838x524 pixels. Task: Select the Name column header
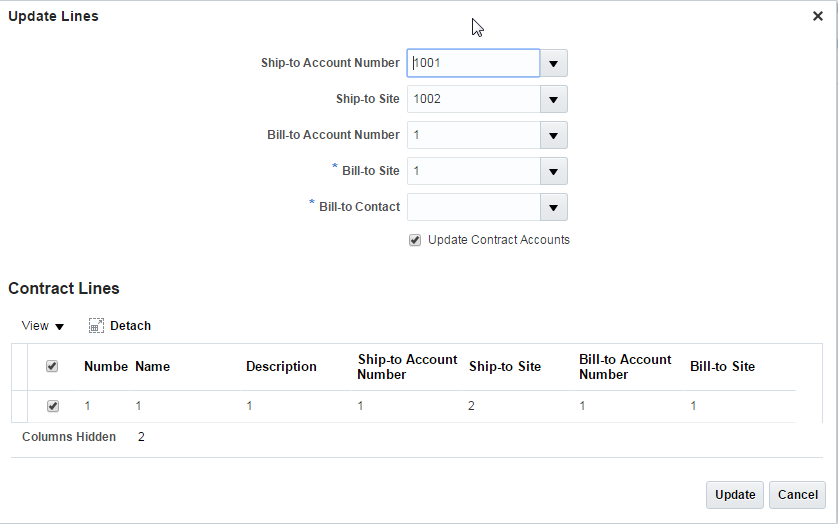coord(152,367)
